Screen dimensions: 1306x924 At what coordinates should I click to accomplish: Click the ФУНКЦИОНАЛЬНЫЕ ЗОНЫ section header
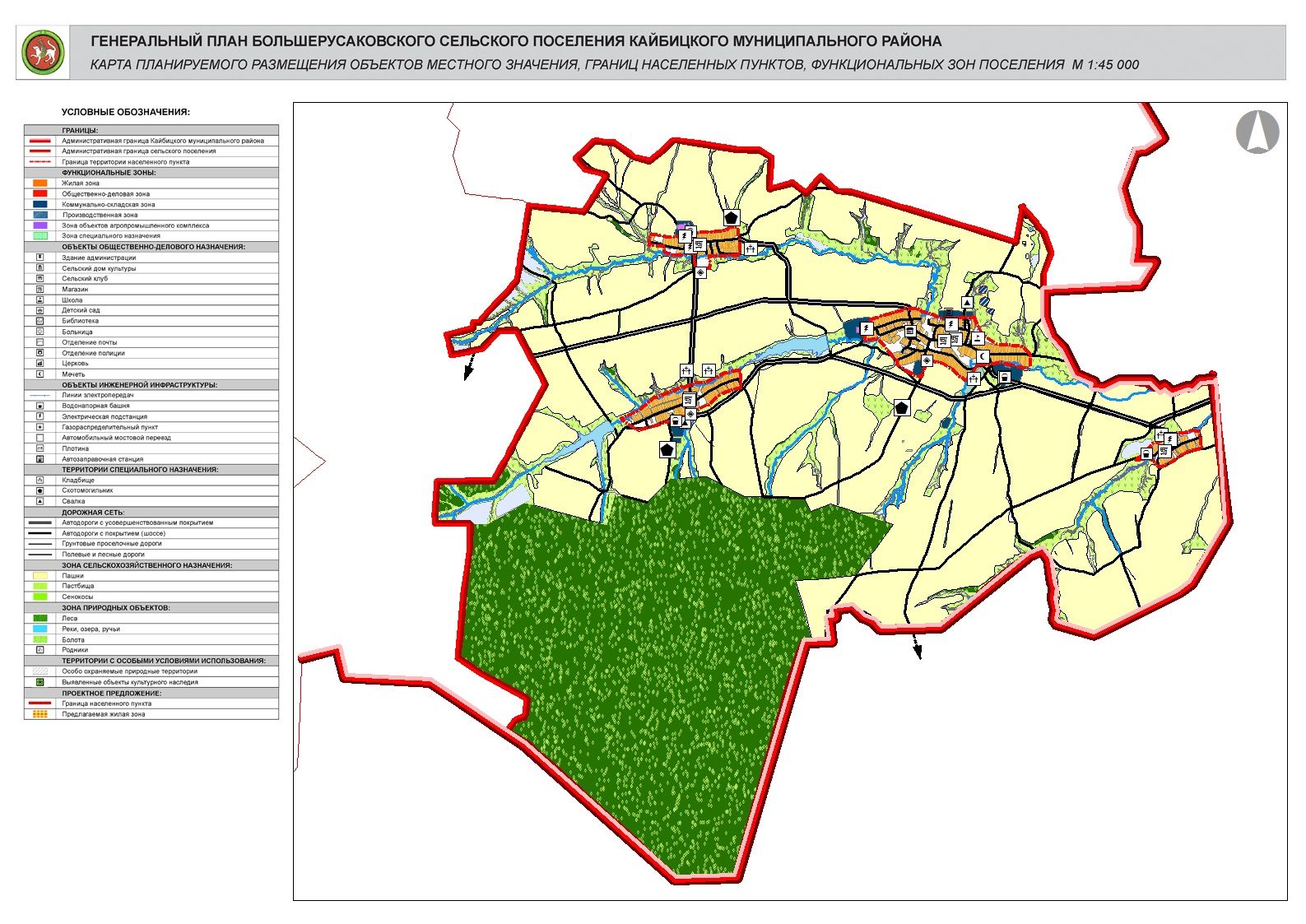tap(109, 173)
